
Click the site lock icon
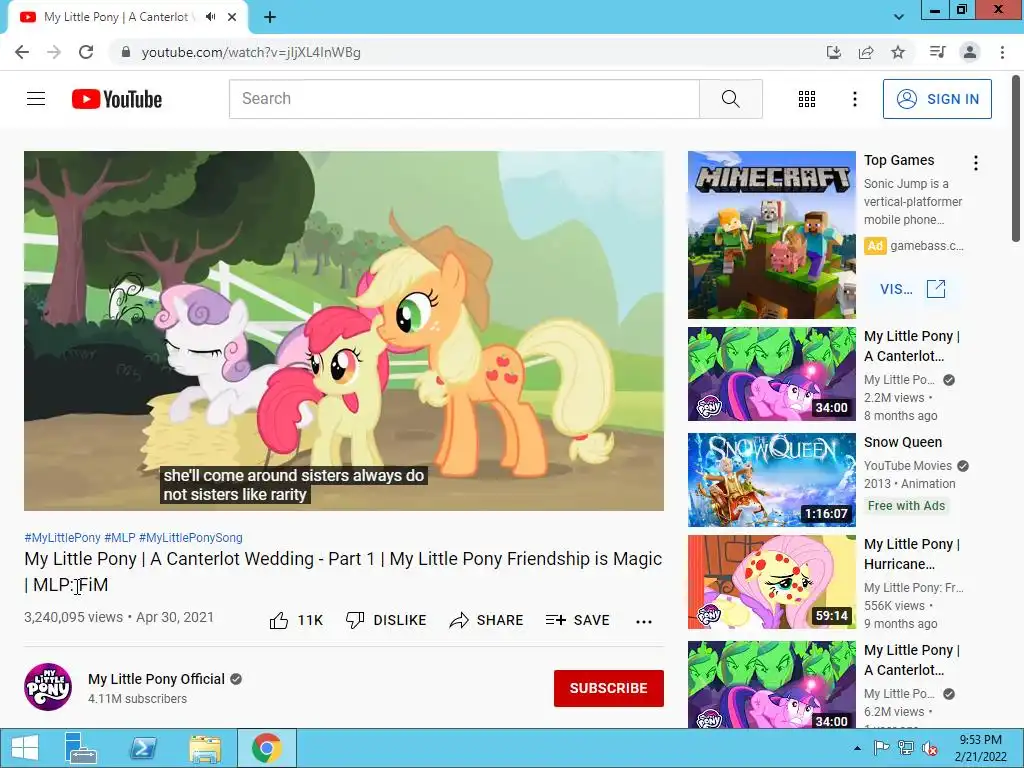click(x=126, y=52)
